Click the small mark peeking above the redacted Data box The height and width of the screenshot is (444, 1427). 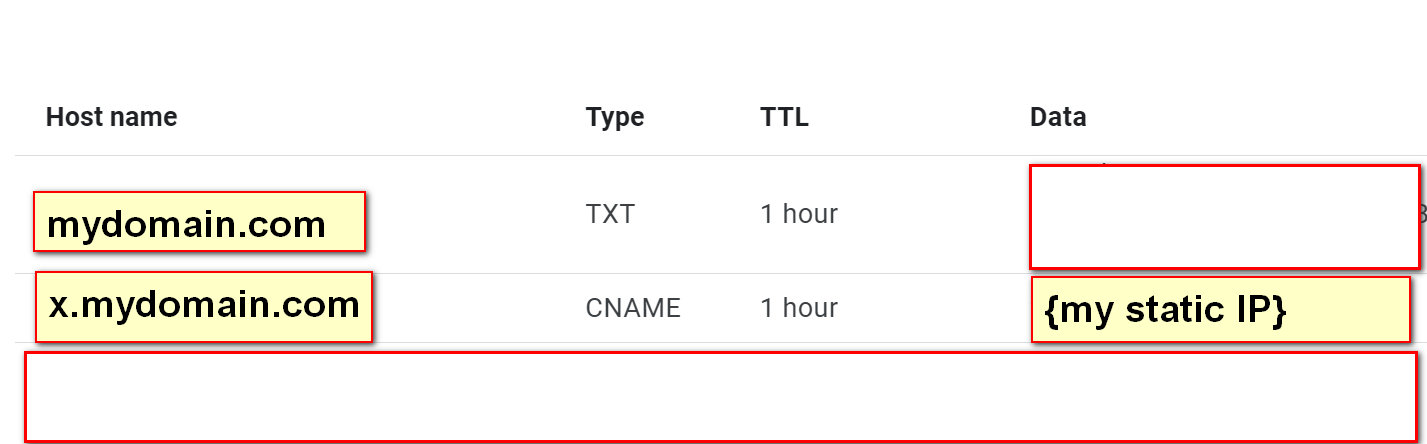[1104, 163]
